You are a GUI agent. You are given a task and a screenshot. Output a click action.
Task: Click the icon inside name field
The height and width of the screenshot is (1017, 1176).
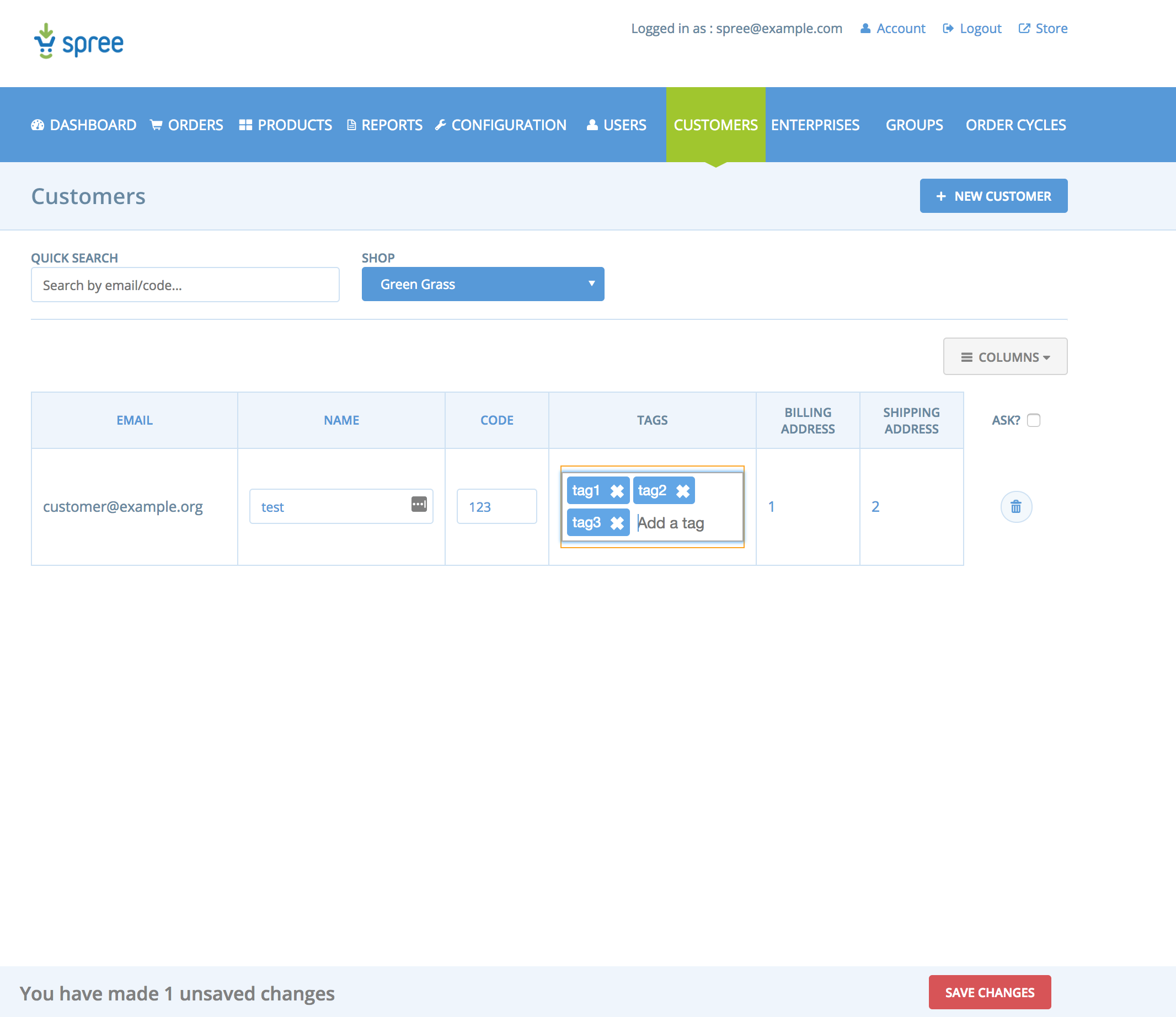[x=419, y=504]
